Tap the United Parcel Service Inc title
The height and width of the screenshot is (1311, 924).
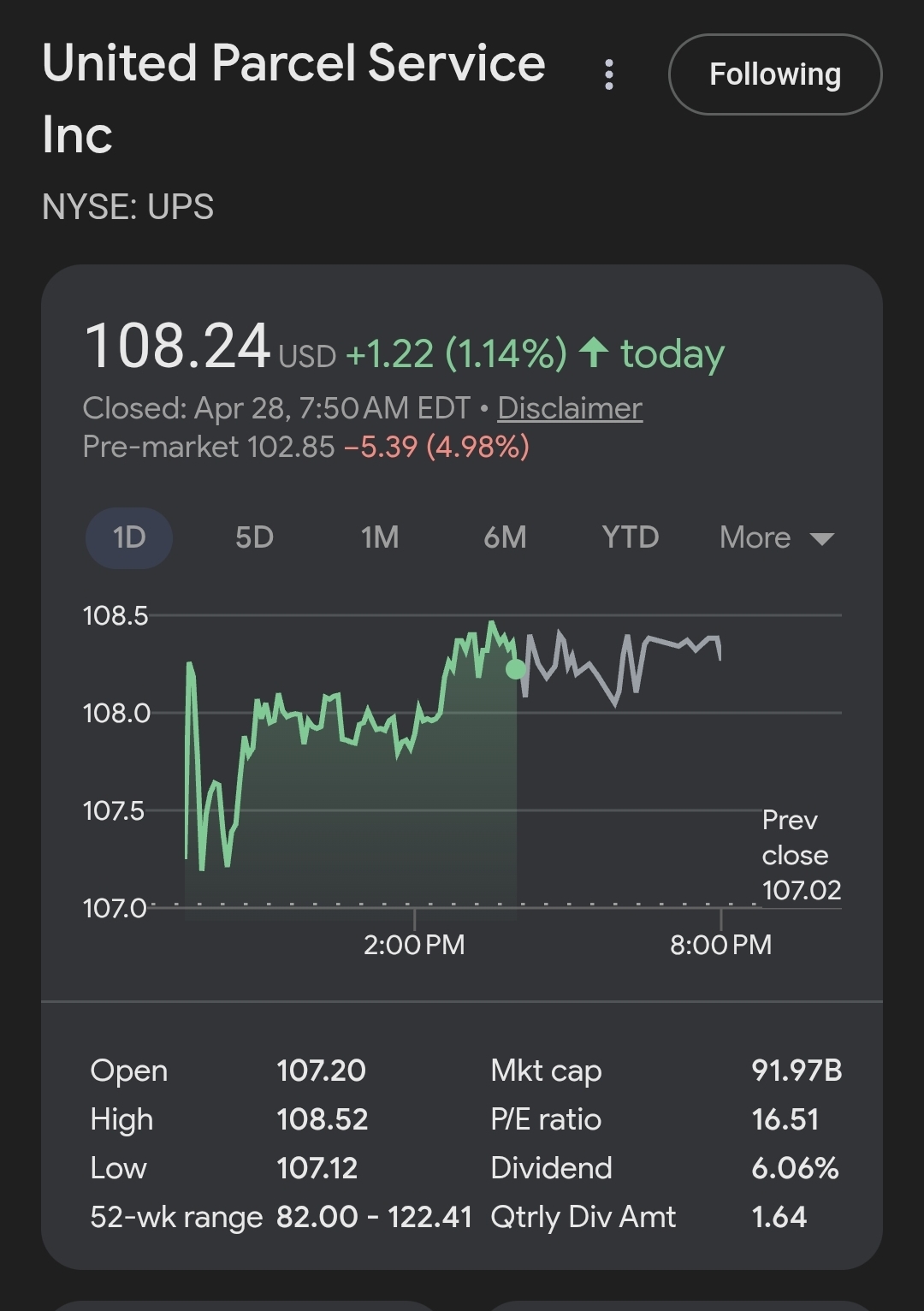coord(293,98)
